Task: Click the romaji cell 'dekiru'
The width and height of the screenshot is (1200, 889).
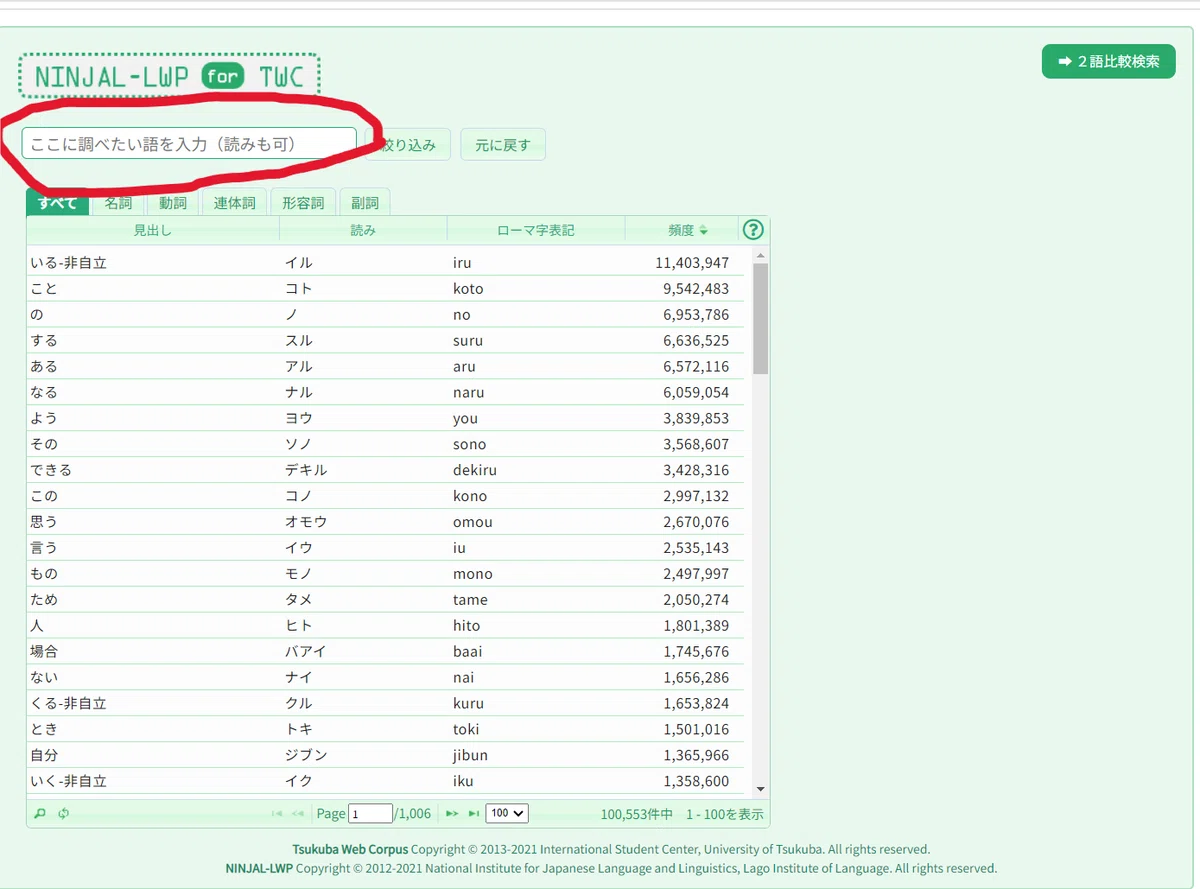Action: click(474, 470)
